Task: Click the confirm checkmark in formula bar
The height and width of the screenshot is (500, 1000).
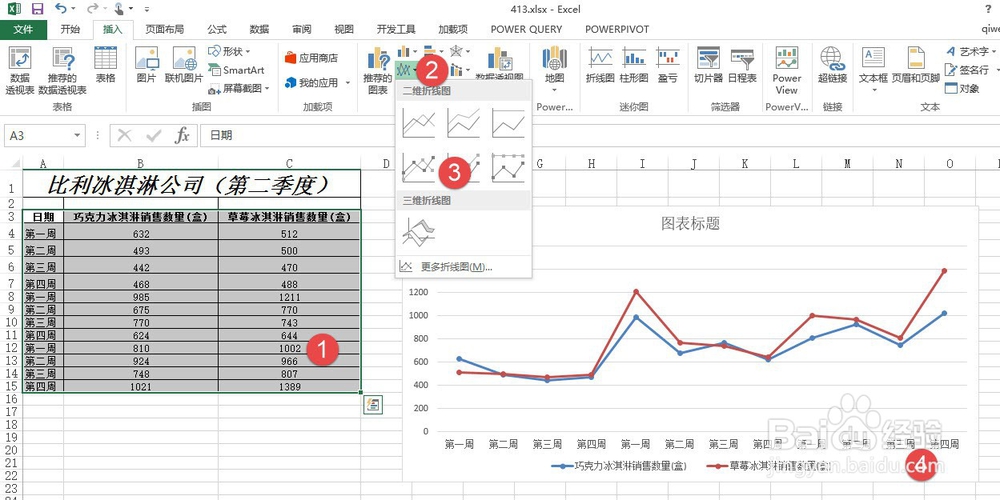Action: 154,135
